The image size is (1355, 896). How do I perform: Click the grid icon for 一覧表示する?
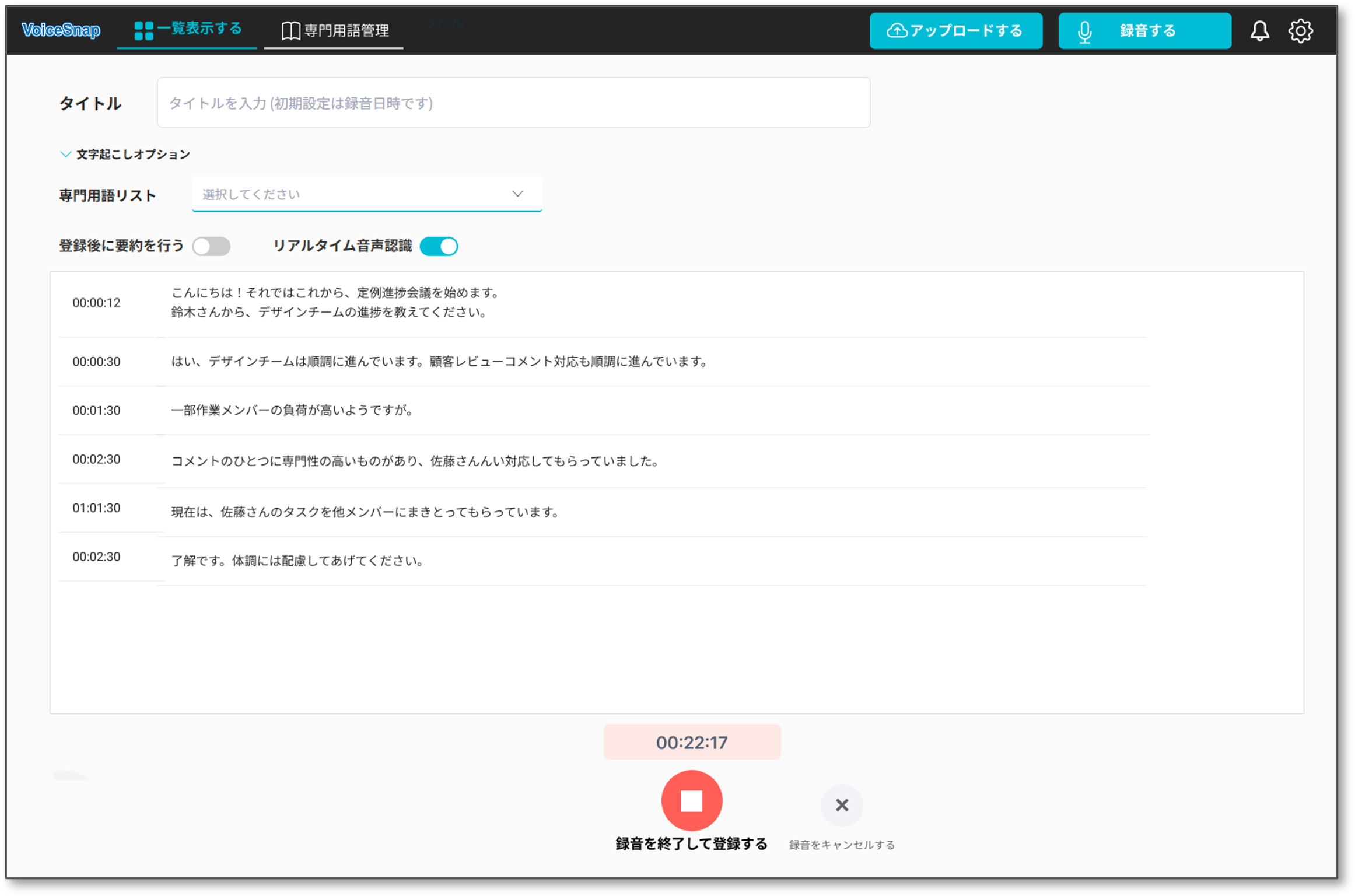pyautogui.click(x=143, y=30)
